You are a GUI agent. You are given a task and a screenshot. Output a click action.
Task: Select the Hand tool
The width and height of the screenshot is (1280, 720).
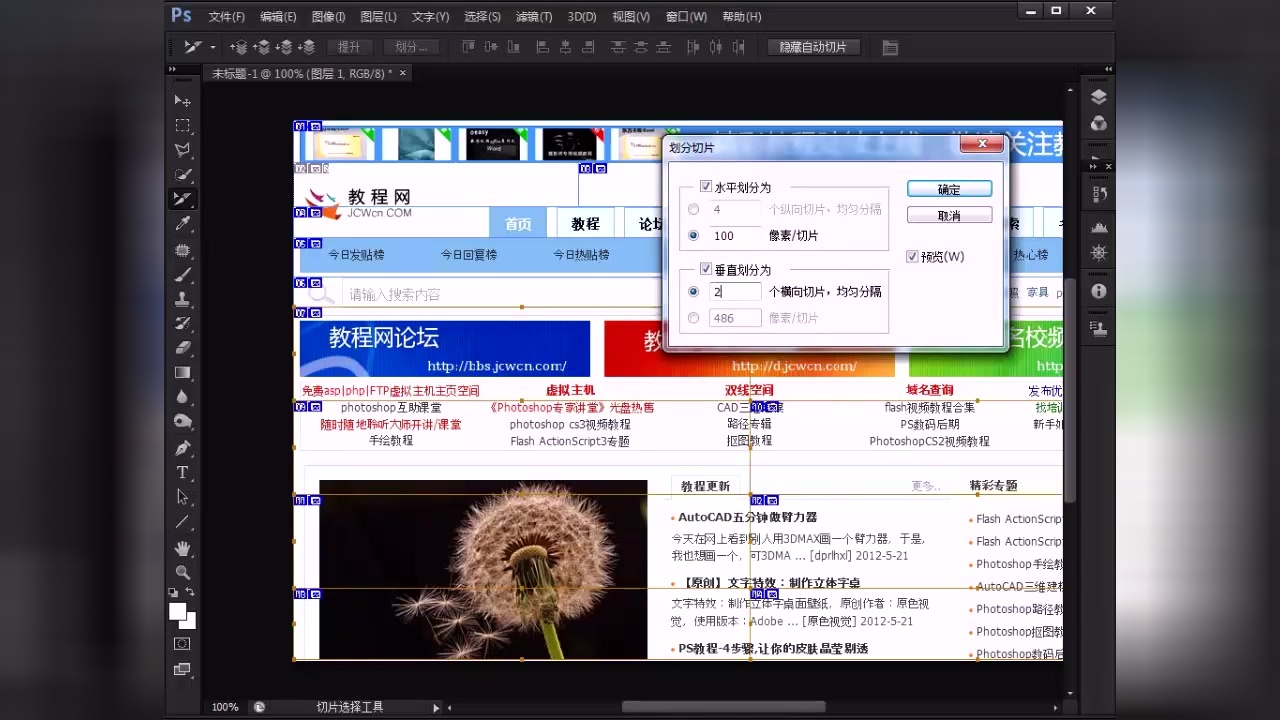[182, 548]
